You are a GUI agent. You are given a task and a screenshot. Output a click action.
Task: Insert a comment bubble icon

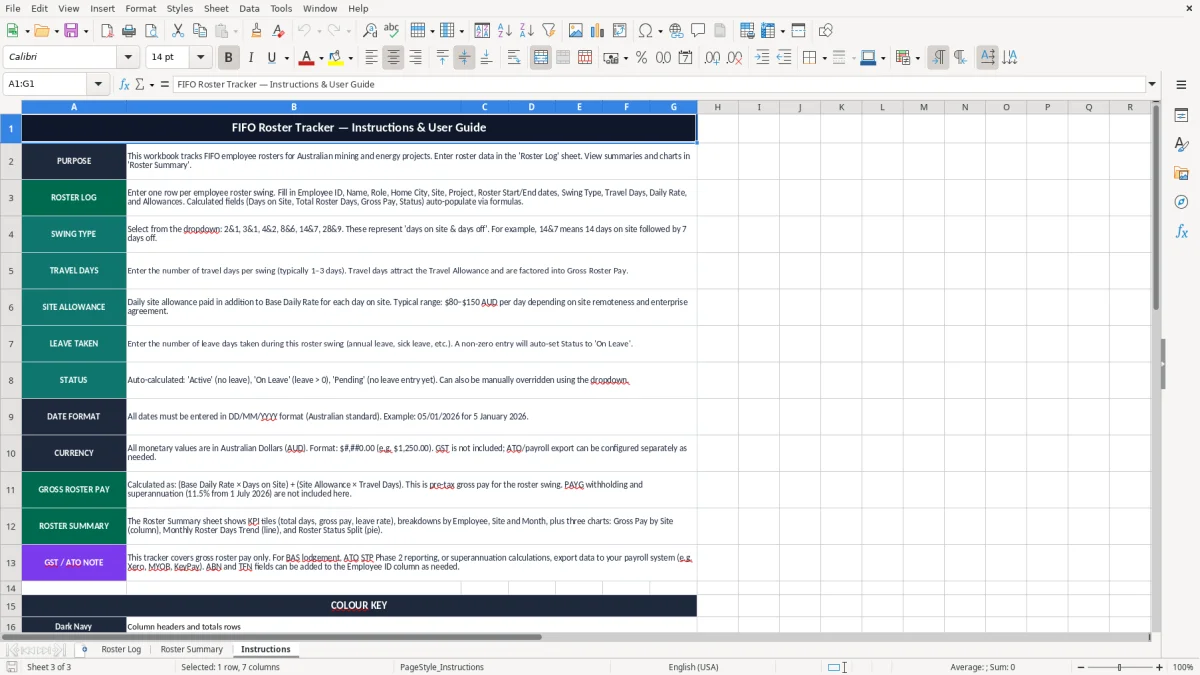point(698,31)
